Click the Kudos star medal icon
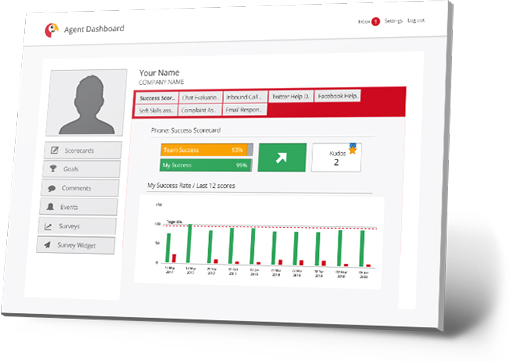This screenshot has width=510, height=362. [353, 149]
